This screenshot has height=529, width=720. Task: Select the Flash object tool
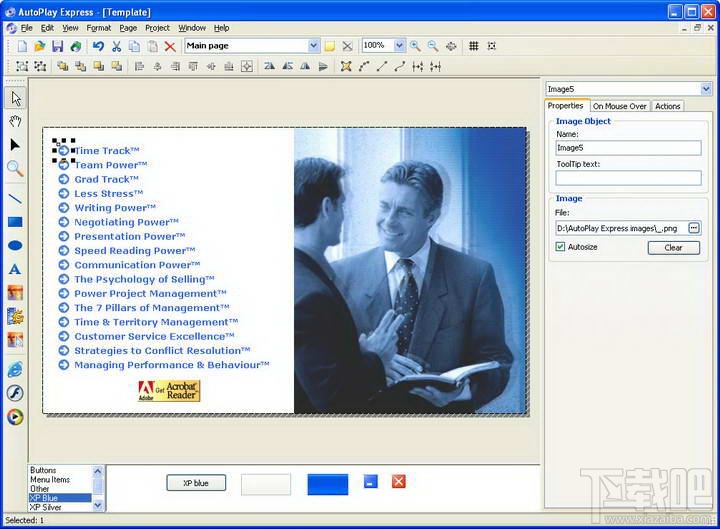click(15, 393)
